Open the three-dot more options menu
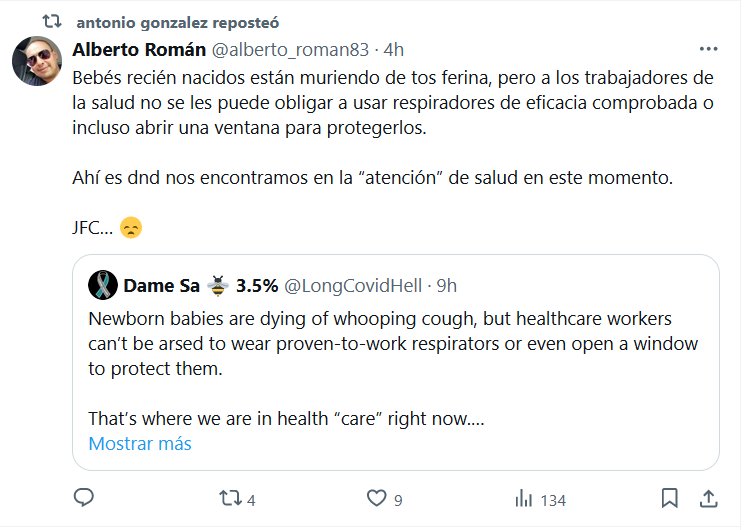 tap(708, 49)
